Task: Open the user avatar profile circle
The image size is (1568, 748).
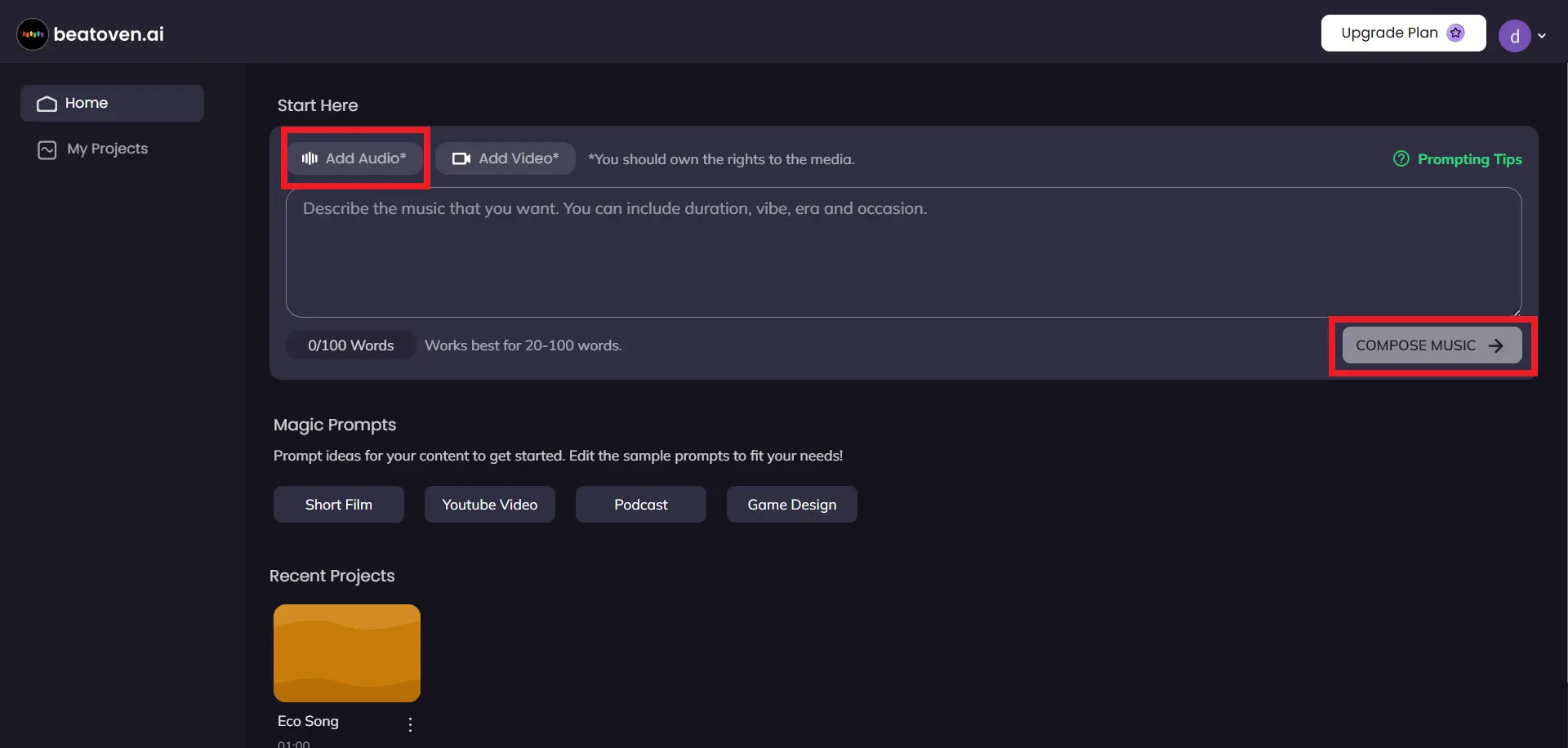Action: [x=1514, y=35]
